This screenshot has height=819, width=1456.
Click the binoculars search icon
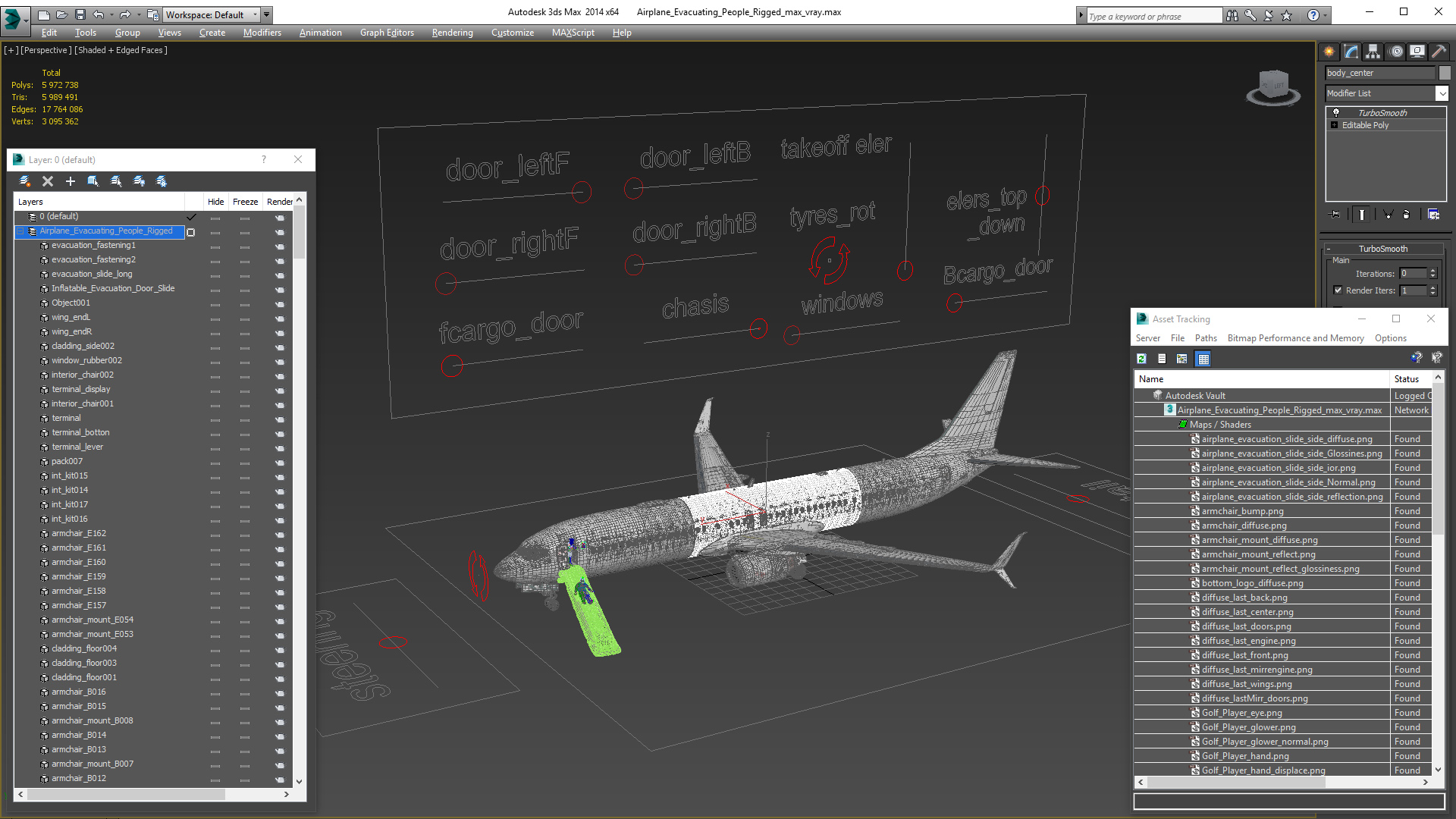tap(1232, 15)
